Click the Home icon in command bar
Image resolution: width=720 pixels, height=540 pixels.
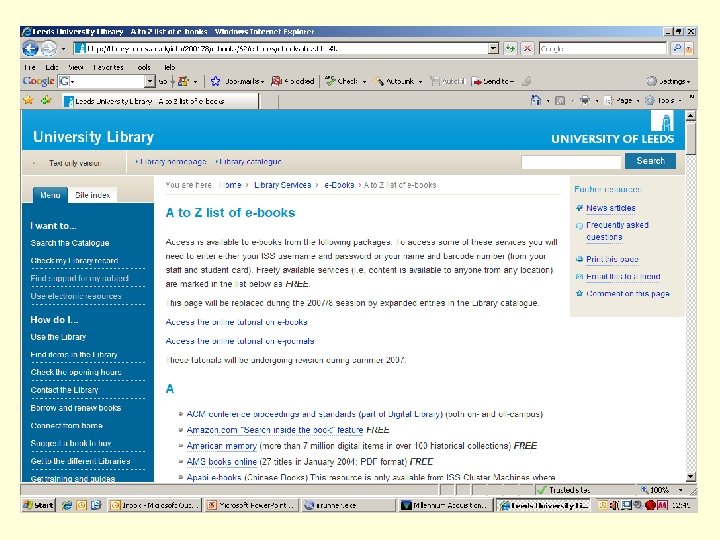pos(535,100)
